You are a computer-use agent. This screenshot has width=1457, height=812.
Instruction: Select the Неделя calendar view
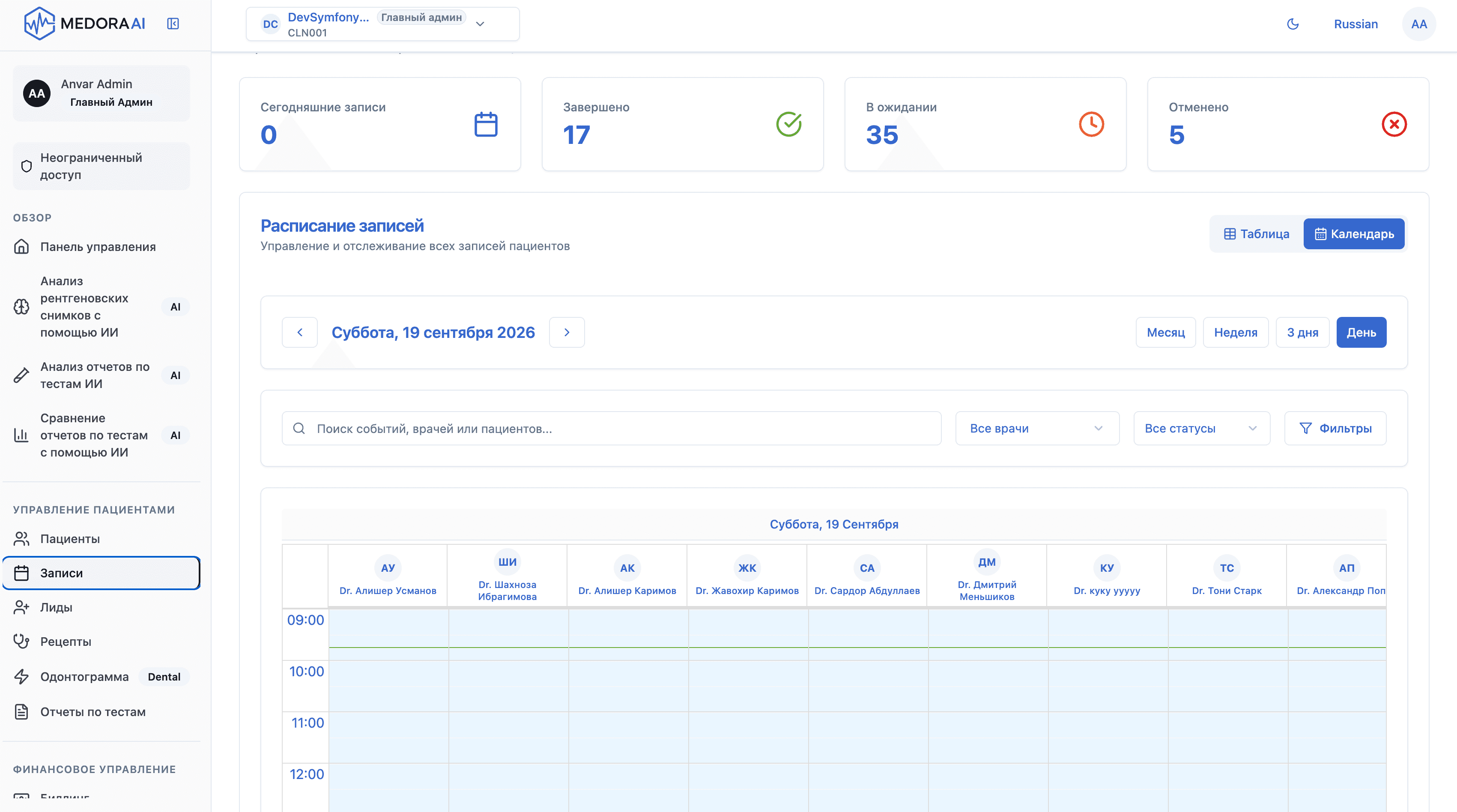(x=1235, y=332)
